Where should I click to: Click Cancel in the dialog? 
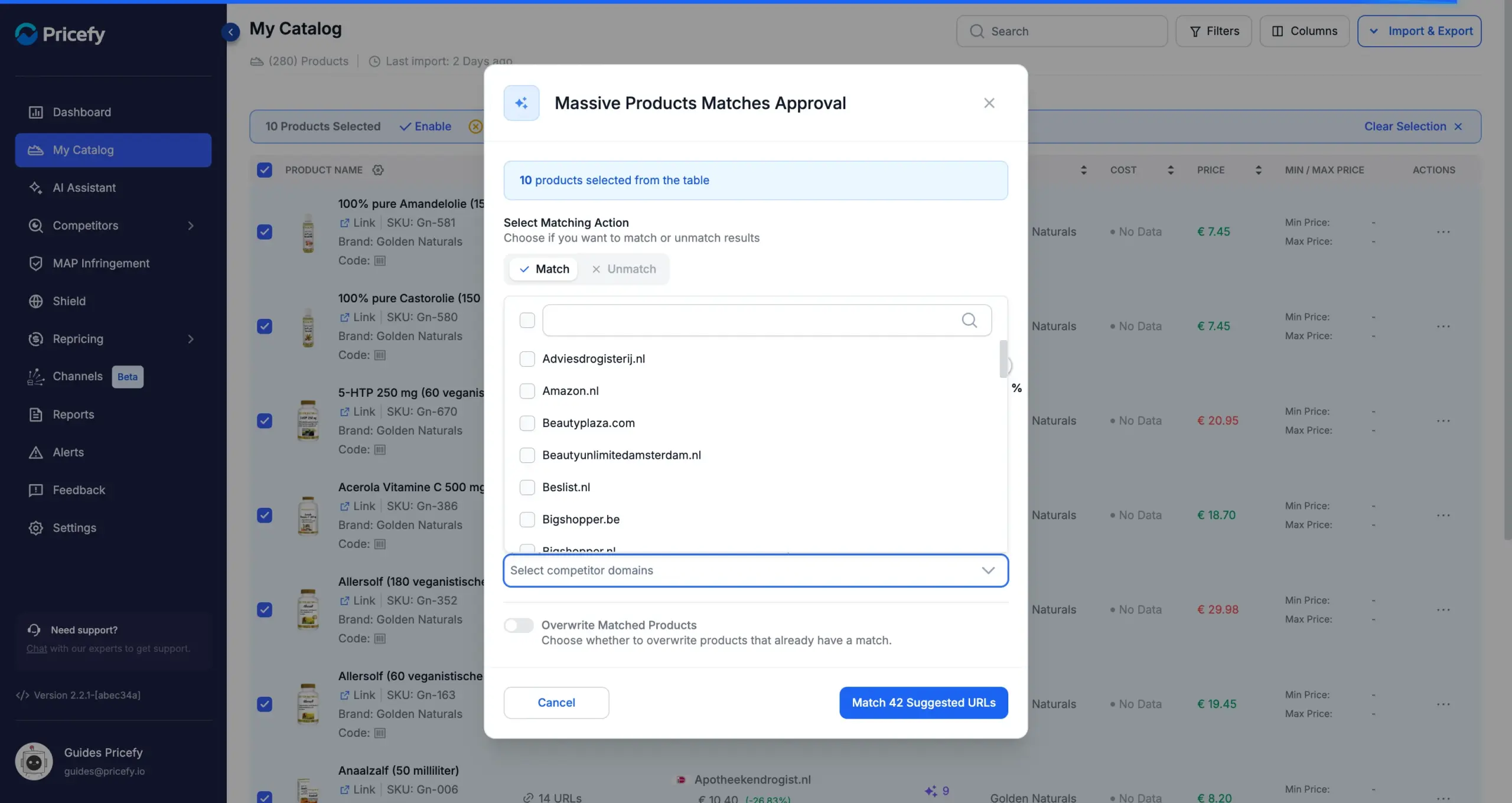click(556, 703)
